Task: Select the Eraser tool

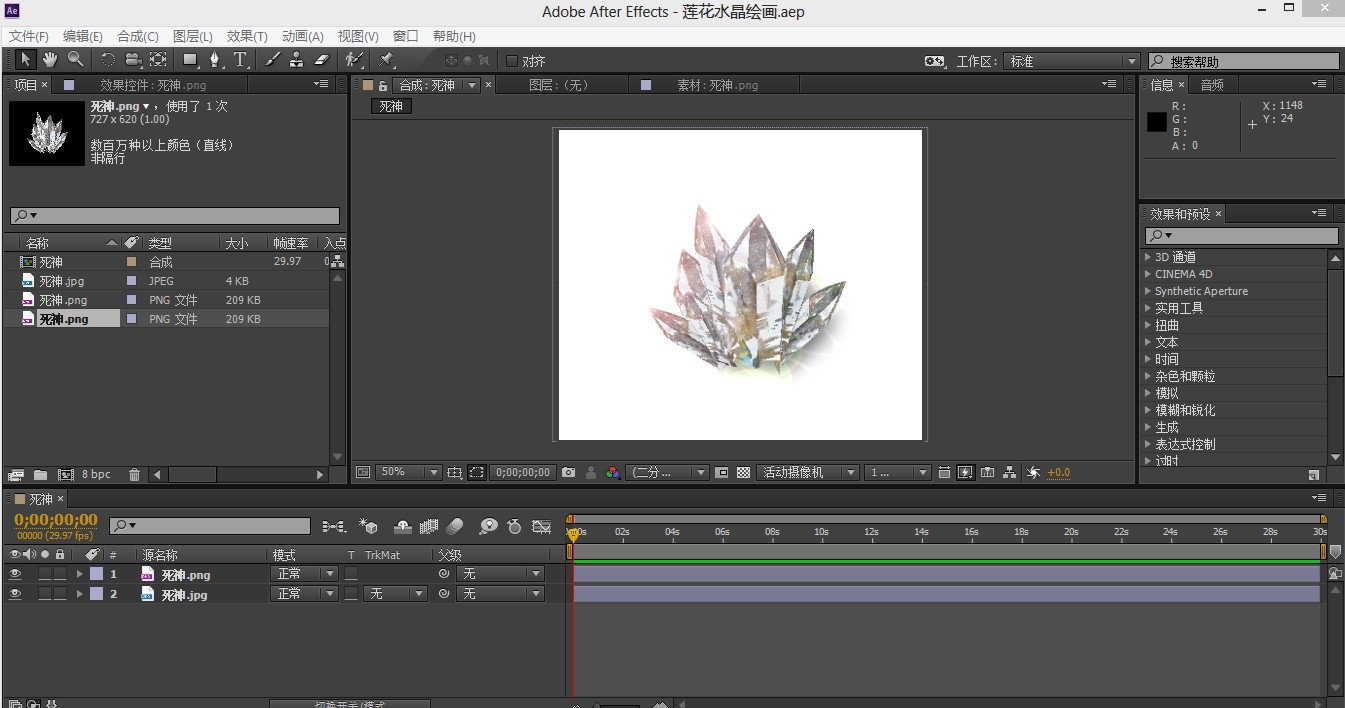Action: click(x=322, y=60)
